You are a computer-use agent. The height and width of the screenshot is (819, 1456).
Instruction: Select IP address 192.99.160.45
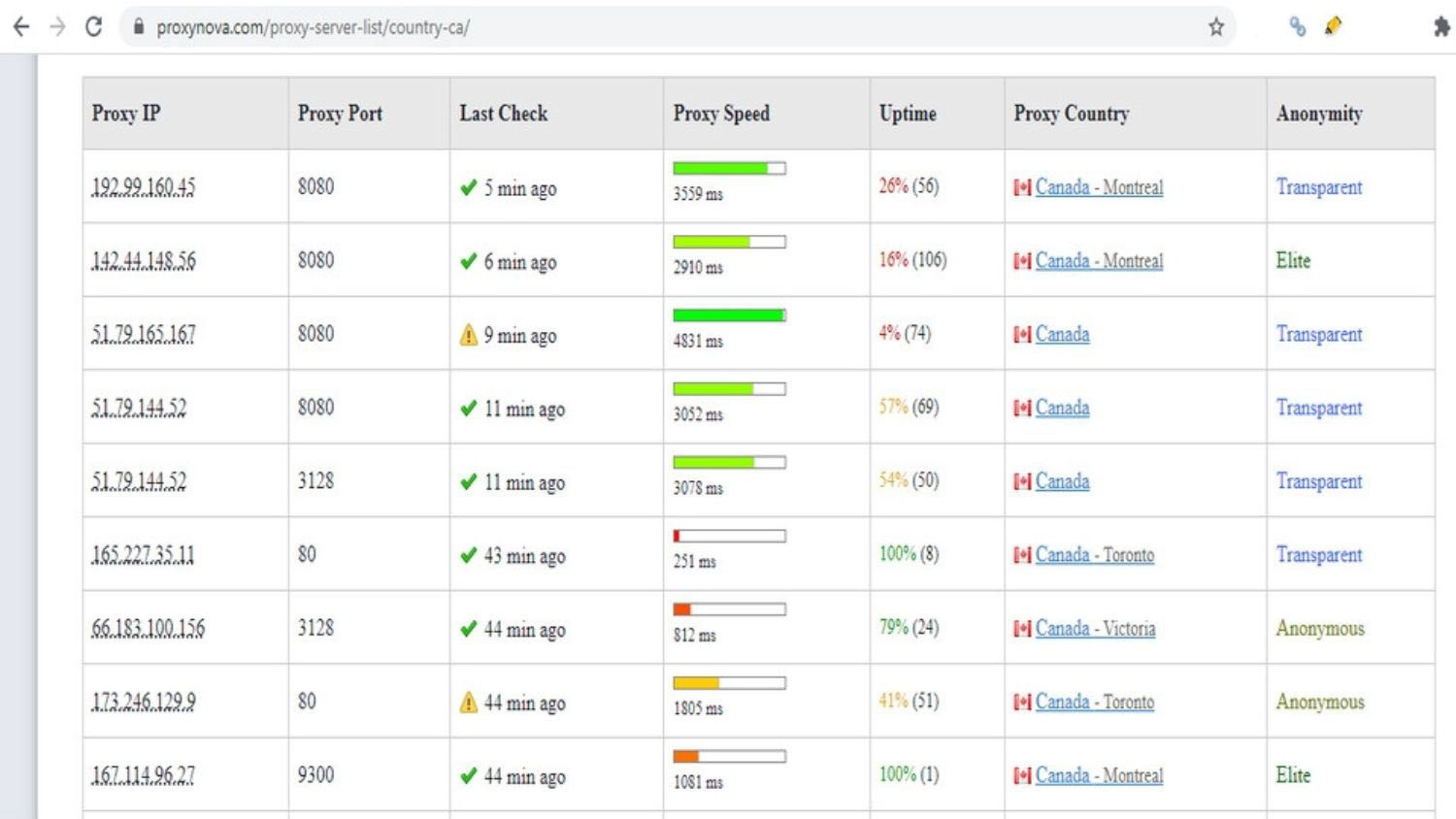coord(144,186)
